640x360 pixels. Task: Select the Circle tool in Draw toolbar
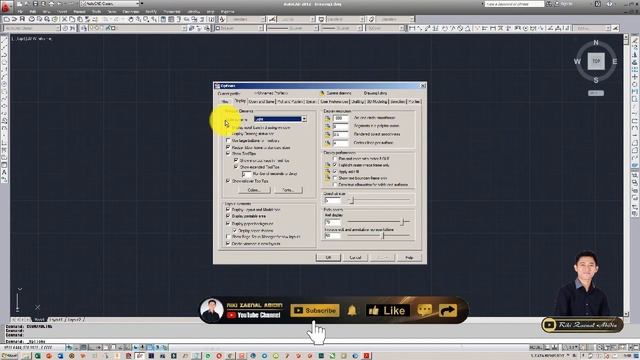pyautogui.click(x=4, y=84)
